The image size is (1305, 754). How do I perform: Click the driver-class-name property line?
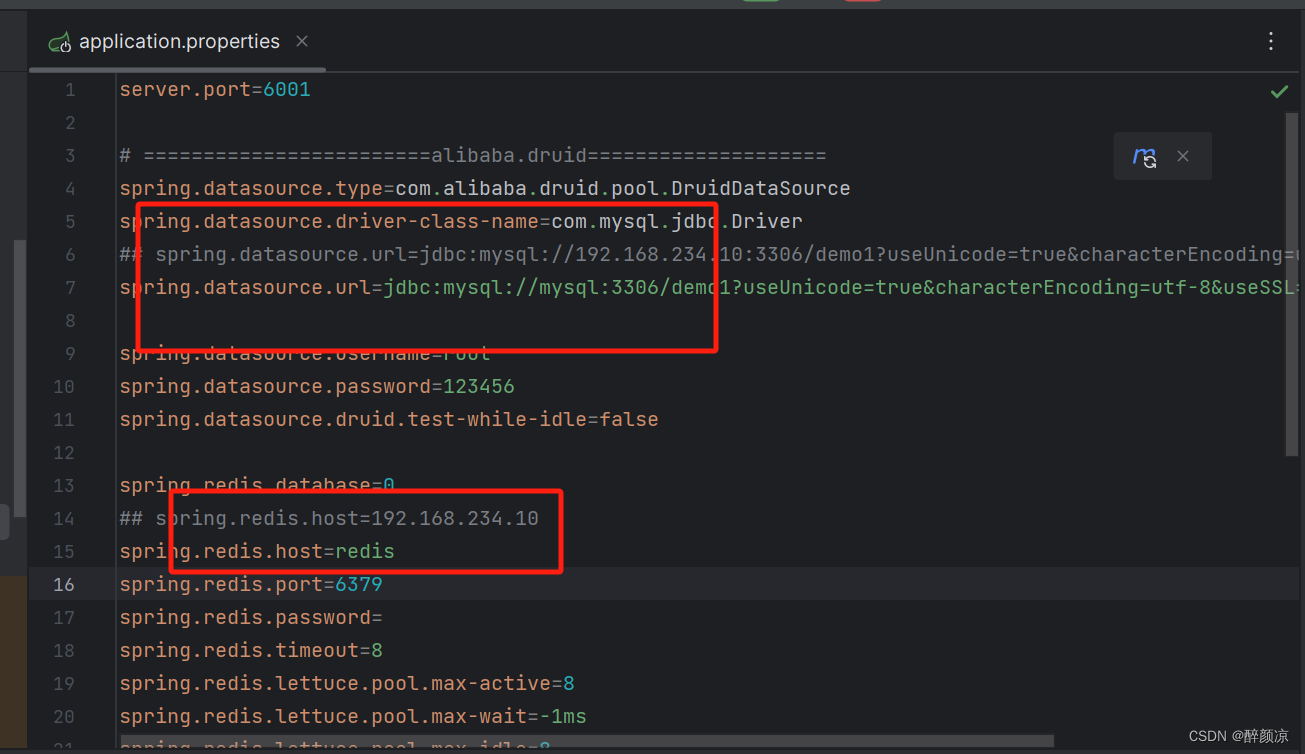coord(461,221)
